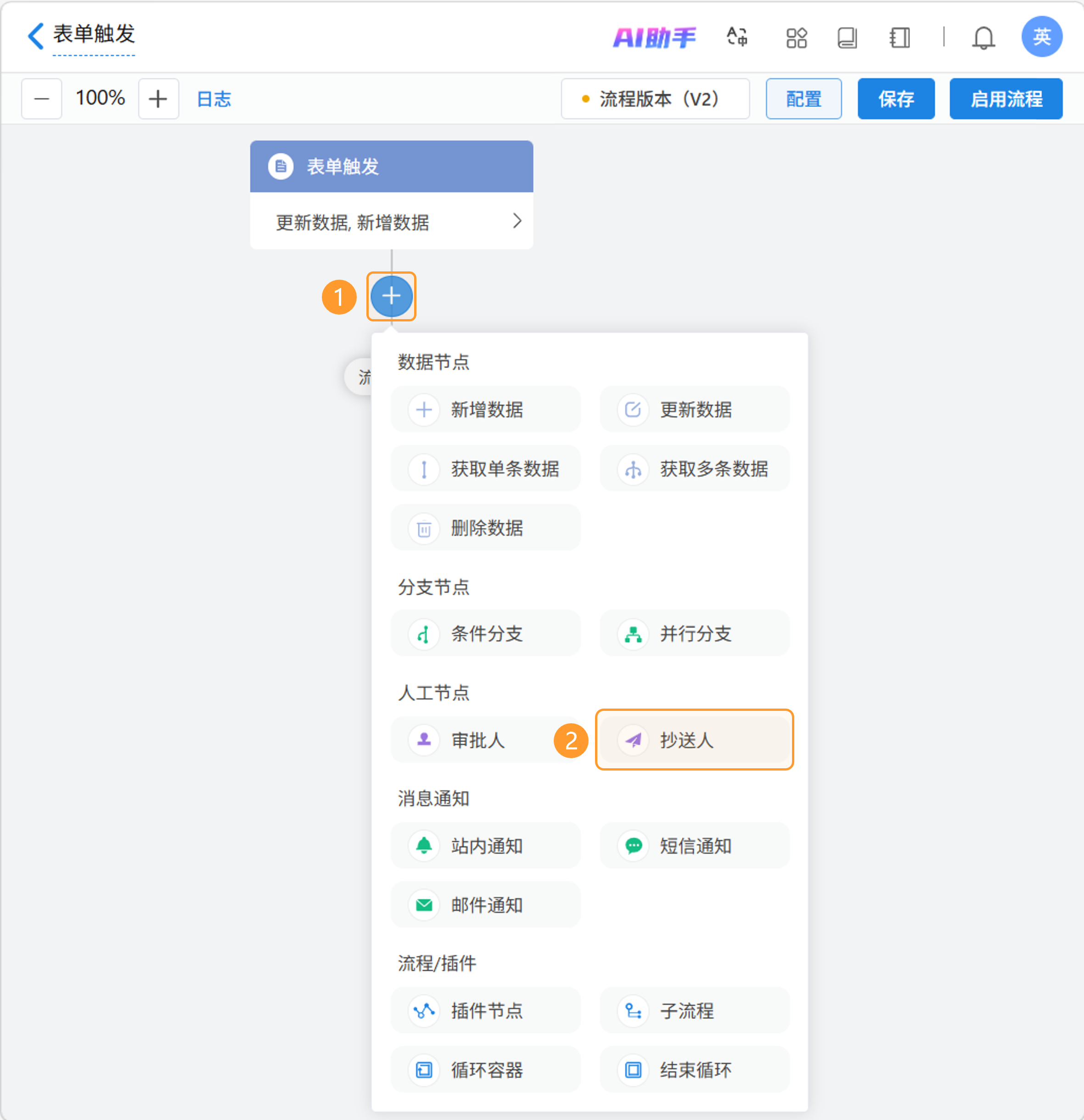
Task: Open the 流程版本 (V2) version dropdown
Action: pyautogui.click(x=655, y=99)
